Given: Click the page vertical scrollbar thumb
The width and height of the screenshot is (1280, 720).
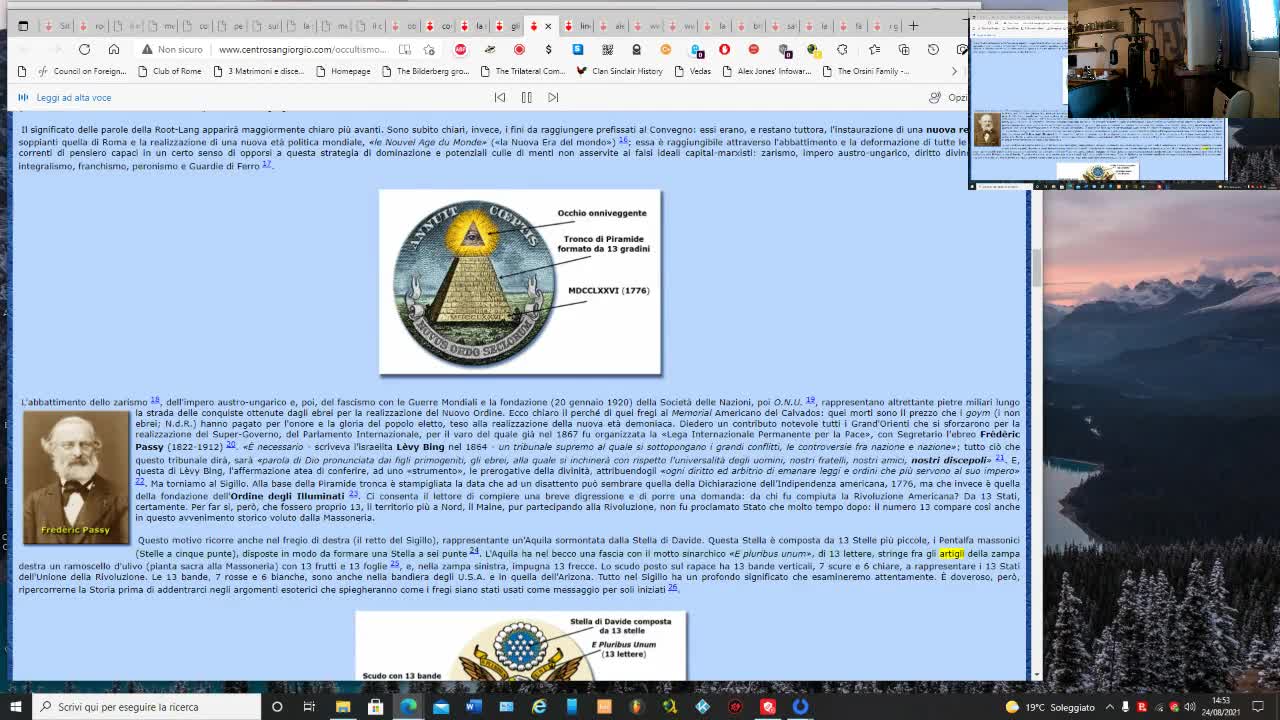Looking at the screenshot, I should coord(1037,268).
